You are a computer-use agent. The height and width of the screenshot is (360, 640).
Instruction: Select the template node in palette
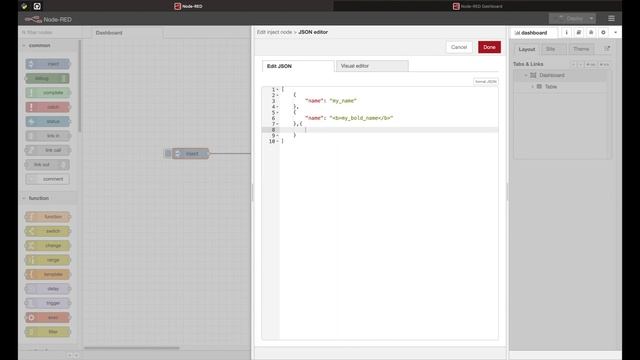(48, 274)
